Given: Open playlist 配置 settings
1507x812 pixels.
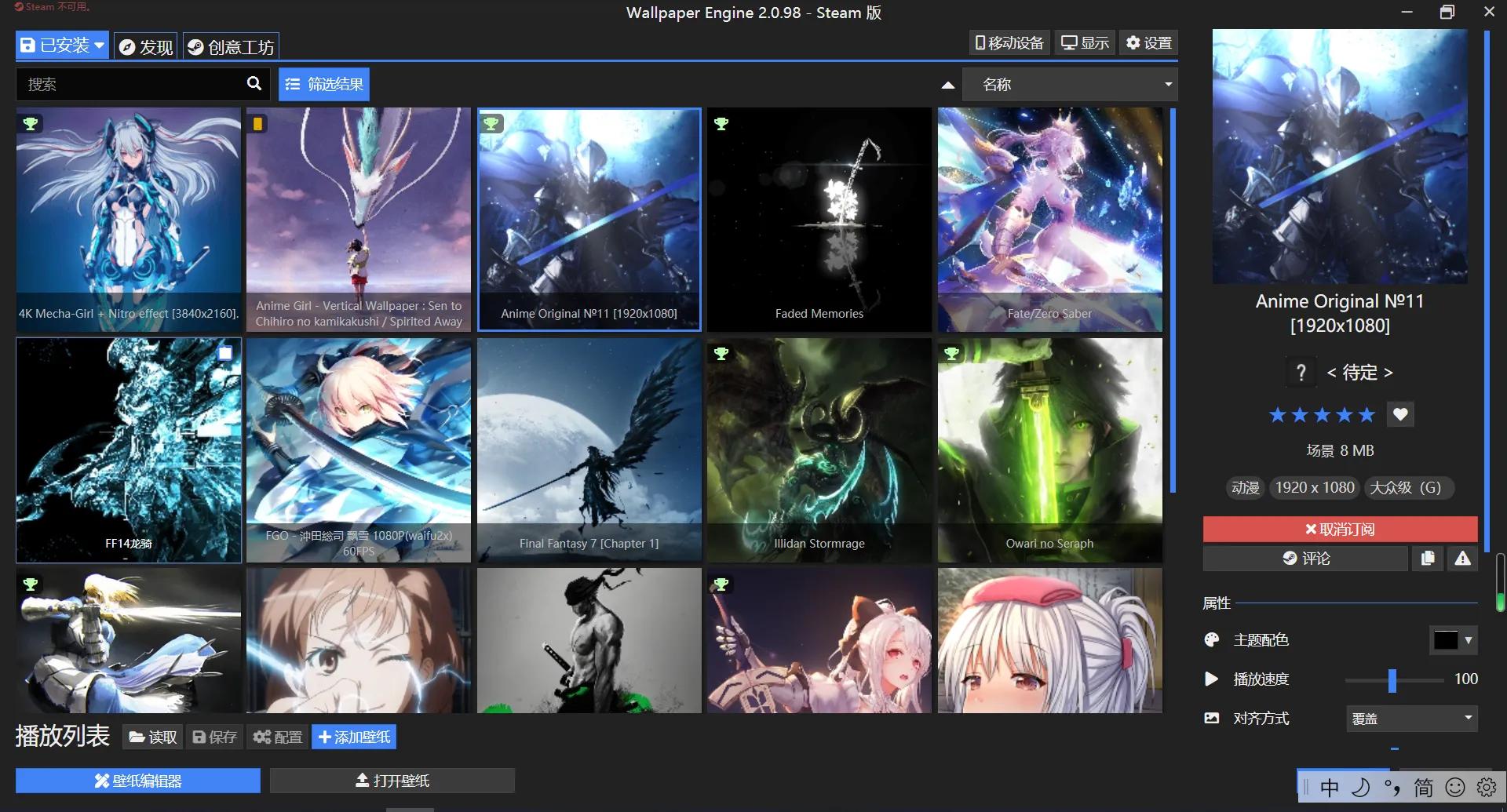Looking at the screenshot, I should click(278, 737).
